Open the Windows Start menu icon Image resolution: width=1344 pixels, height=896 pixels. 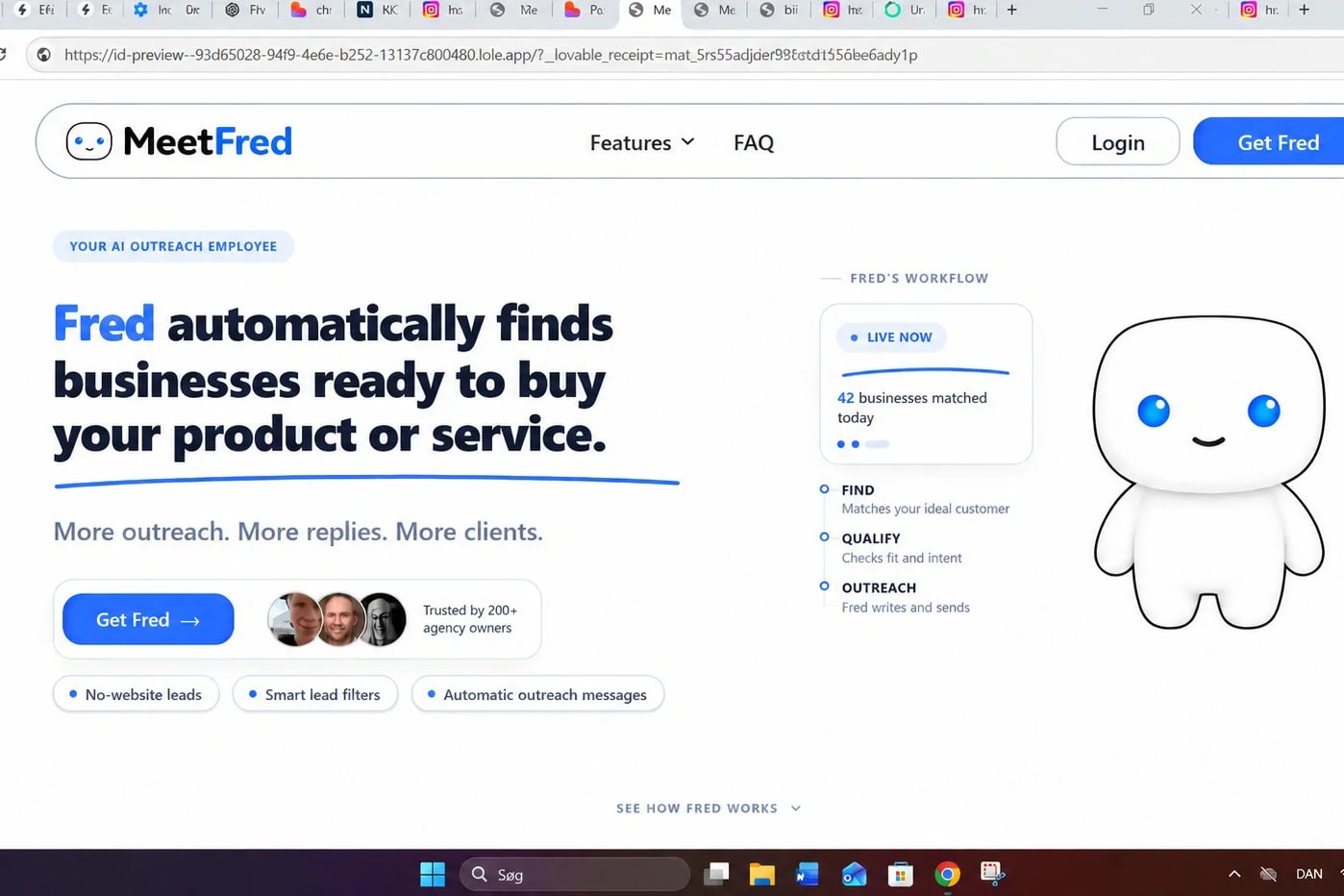433,874
